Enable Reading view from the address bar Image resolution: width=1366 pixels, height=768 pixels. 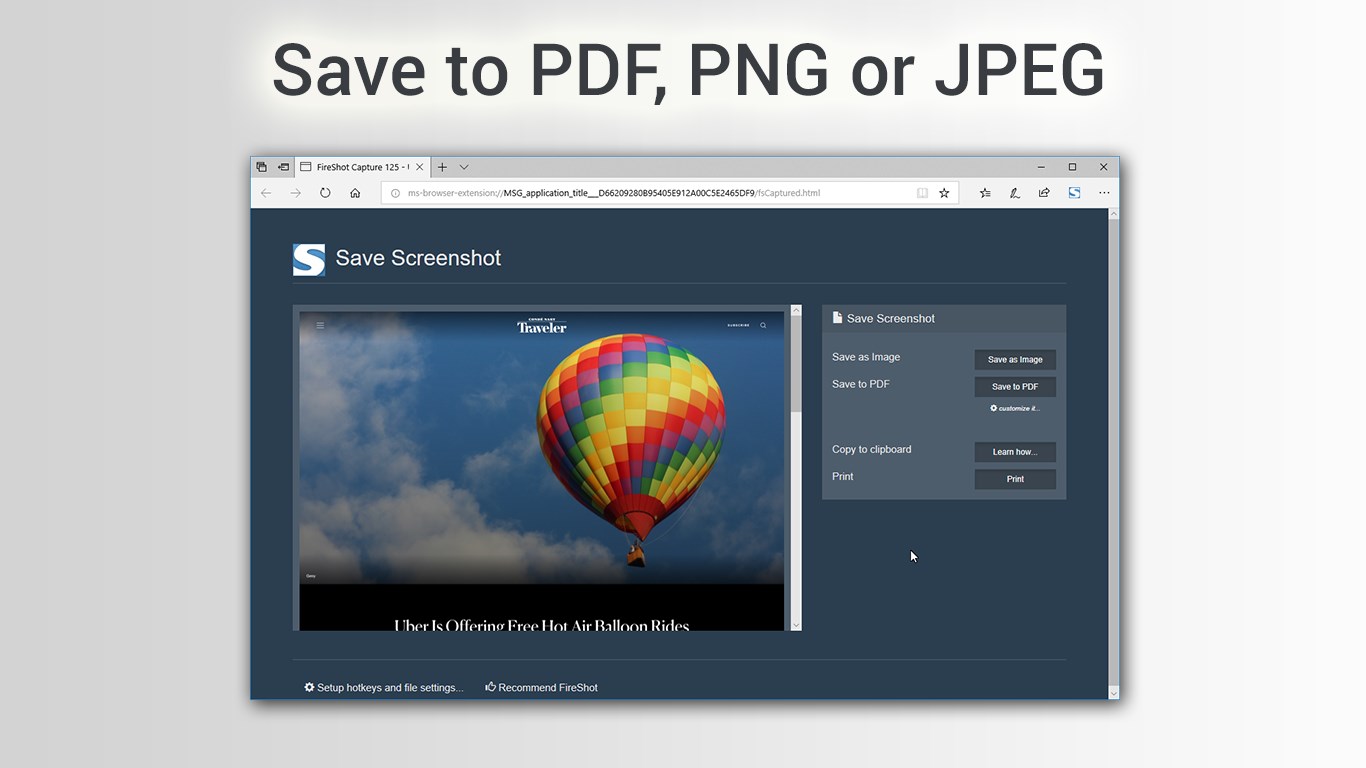922,192
